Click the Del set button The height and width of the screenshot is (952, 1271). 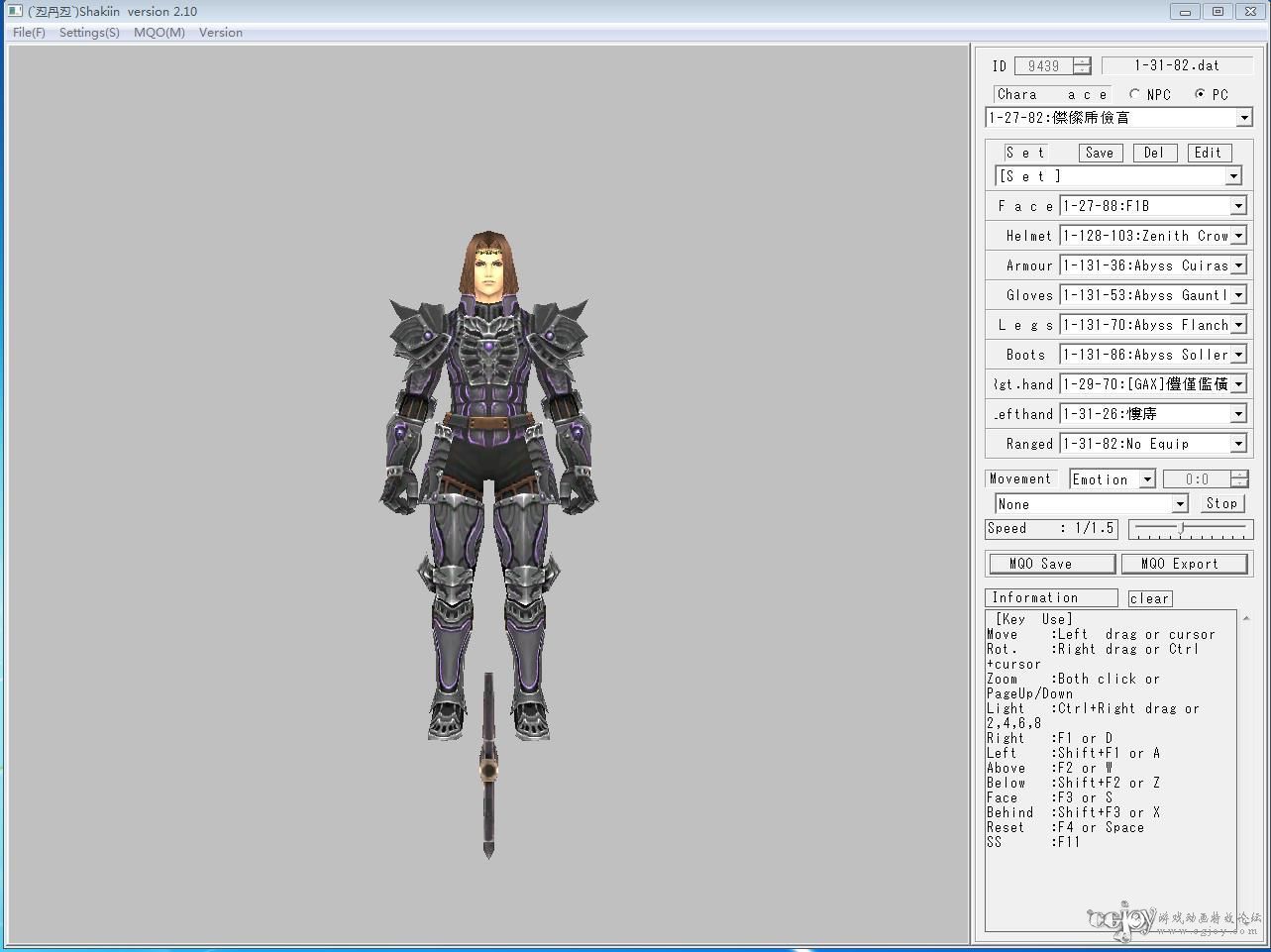(1154, 153)
